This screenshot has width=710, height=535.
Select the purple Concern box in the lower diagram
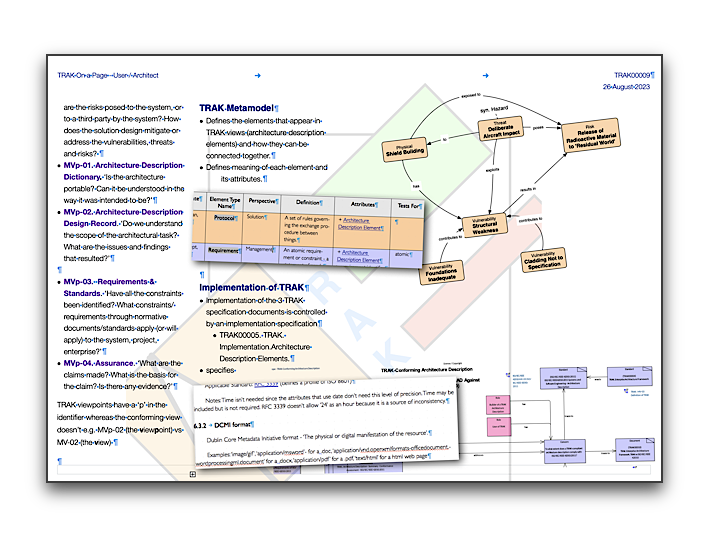564,451
